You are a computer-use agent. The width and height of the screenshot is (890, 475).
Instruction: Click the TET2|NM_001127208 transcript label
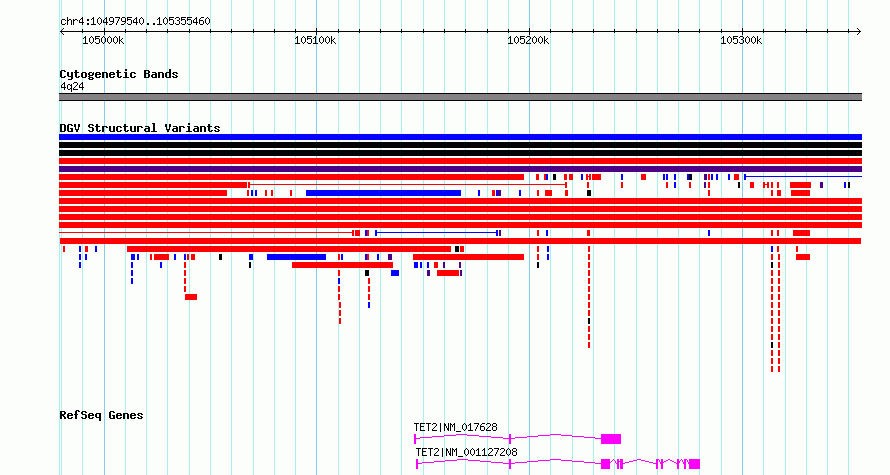(x=467, y=452)
